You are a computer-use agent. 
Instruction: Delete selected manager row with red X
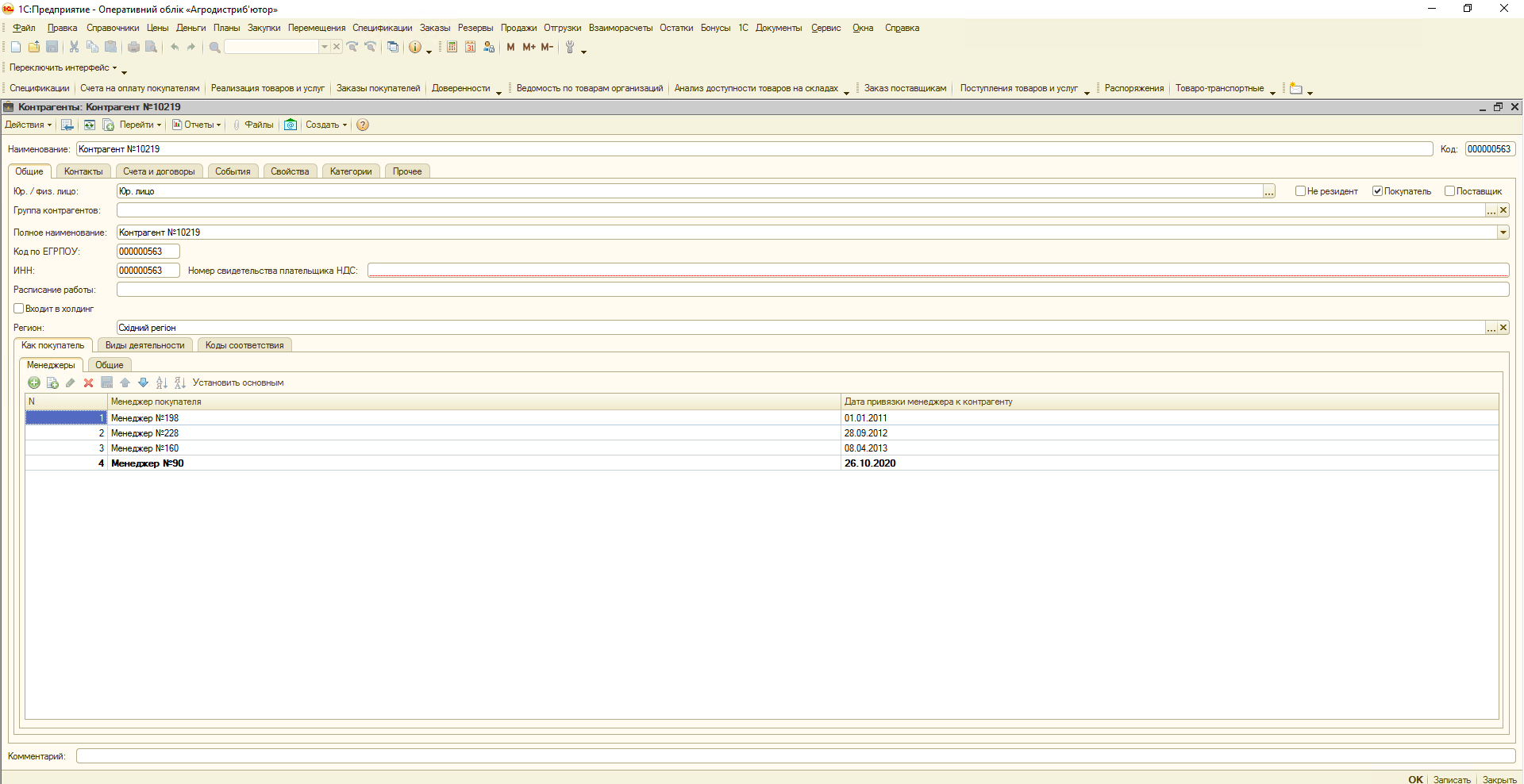(88, 382)
